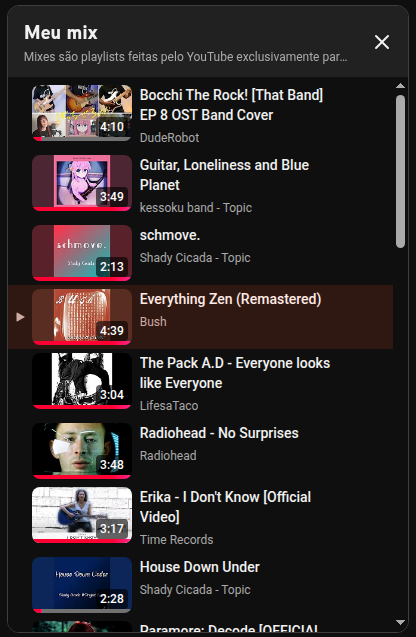Click the Everything Zen (Remastered) thumbnail
416x637 pixels.
coord(82,317)
